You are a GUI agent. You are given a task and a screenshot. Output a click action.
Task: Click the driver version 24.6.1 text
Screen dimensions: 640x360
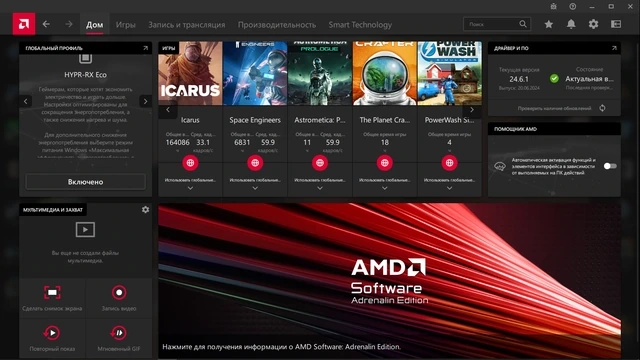519,79
